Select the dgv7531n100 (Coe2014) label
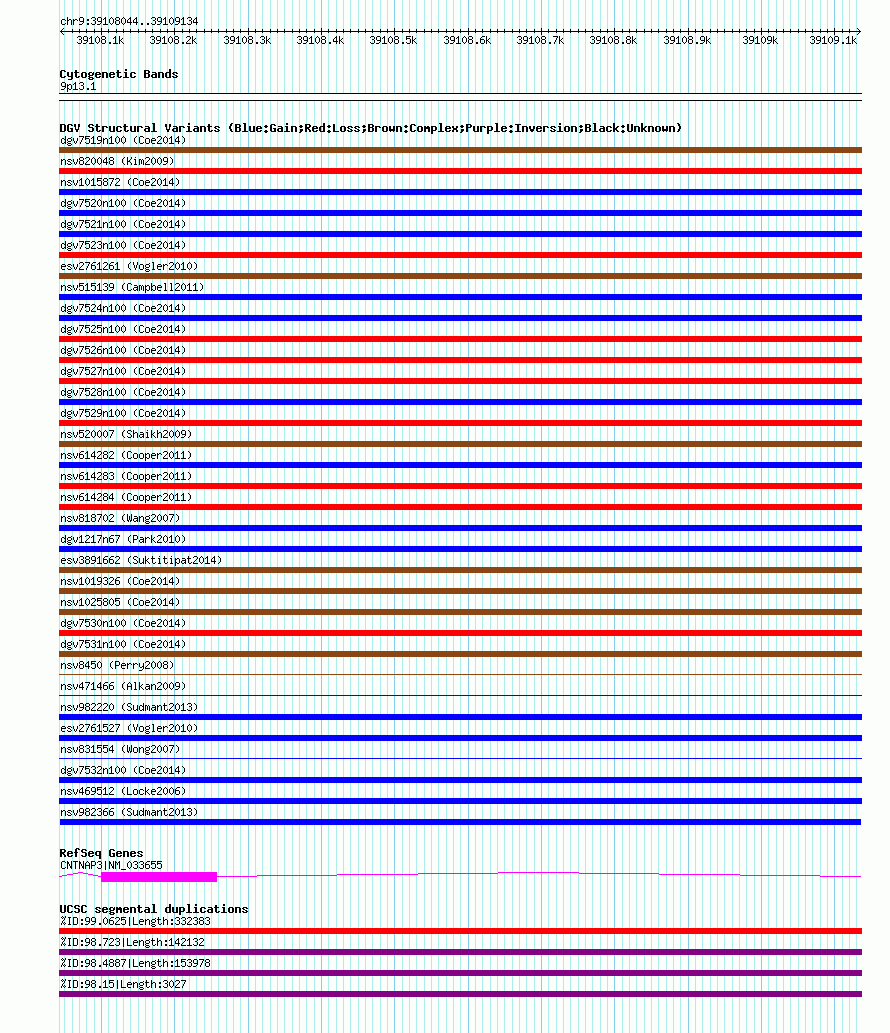 tap(123, 644)
